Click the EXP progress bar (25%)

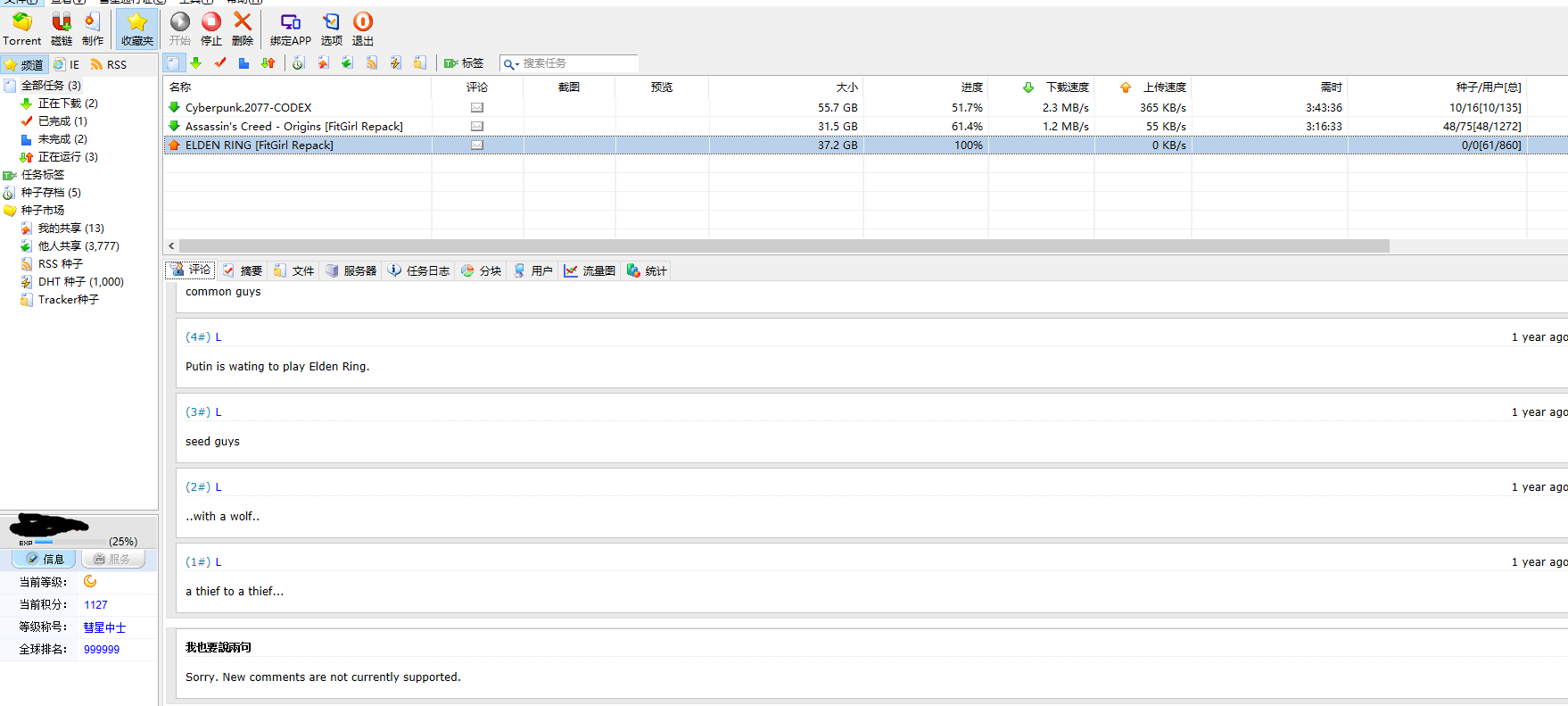click(x=70, y=542)
